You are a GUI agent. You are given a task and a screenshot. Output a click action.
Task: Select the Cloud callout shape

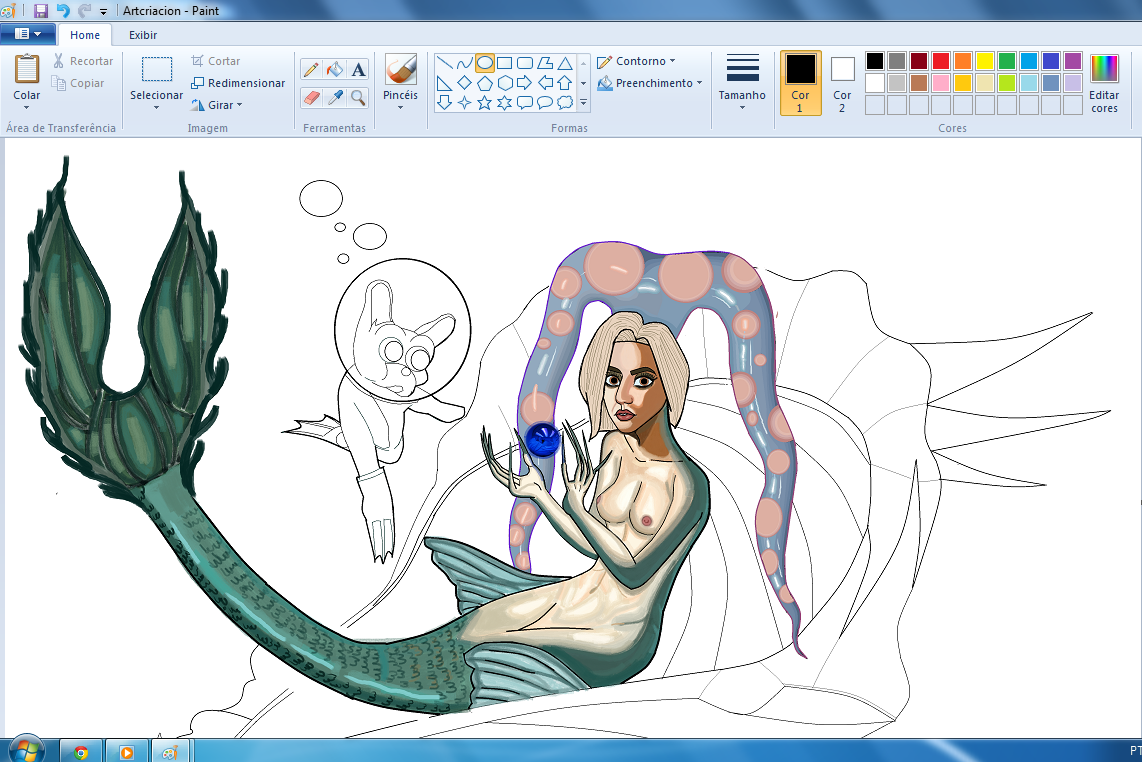[564, 103]
